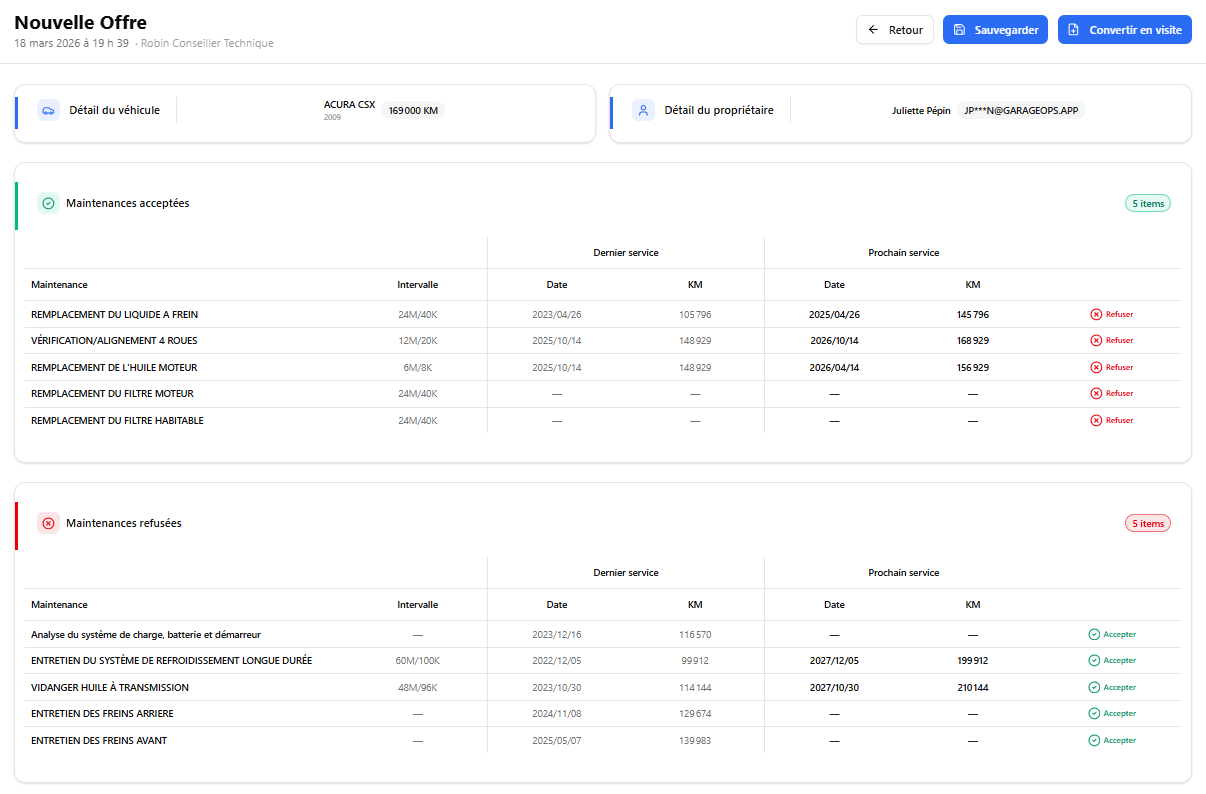Click the 5 items badge in Maintenances refusées
Screen dimensions: 1206x794
[1147, 523]
